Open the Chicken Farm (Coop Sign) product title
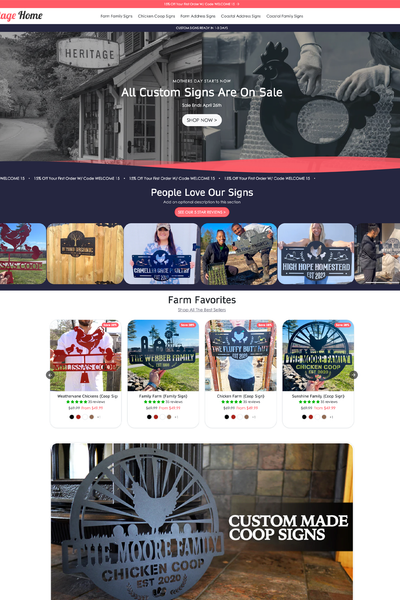The image size is (400, 600). tap(240, 396)
